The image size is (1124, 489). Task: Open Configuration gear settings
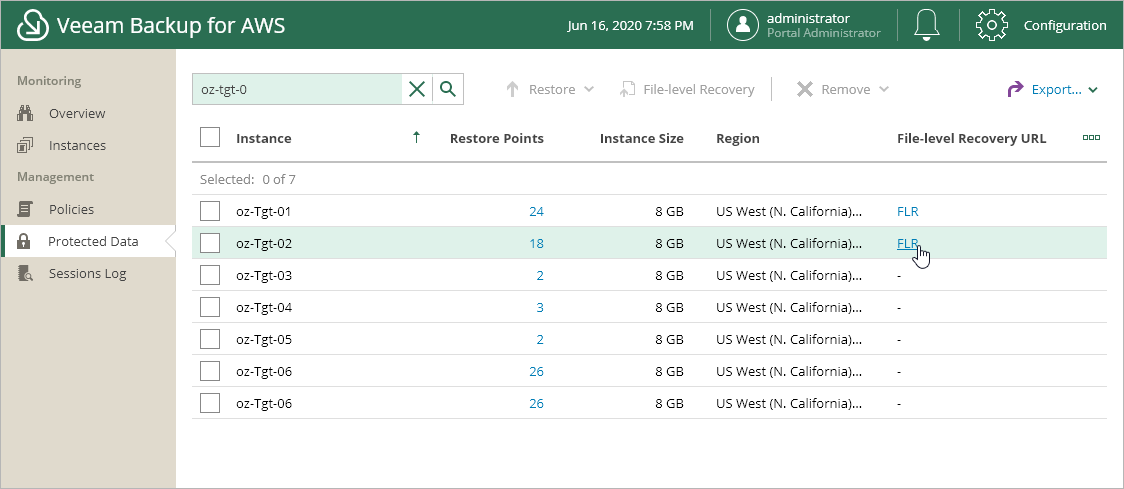point(991,25)
